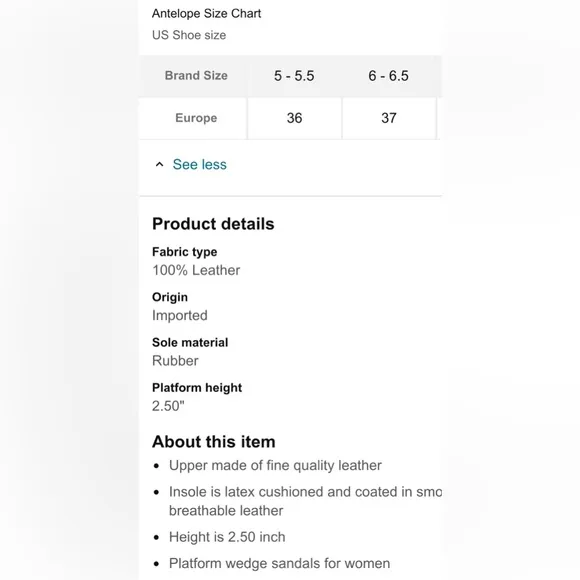Click the Product details heading
The height and width of the screenshot is (580, 580).
213,224
